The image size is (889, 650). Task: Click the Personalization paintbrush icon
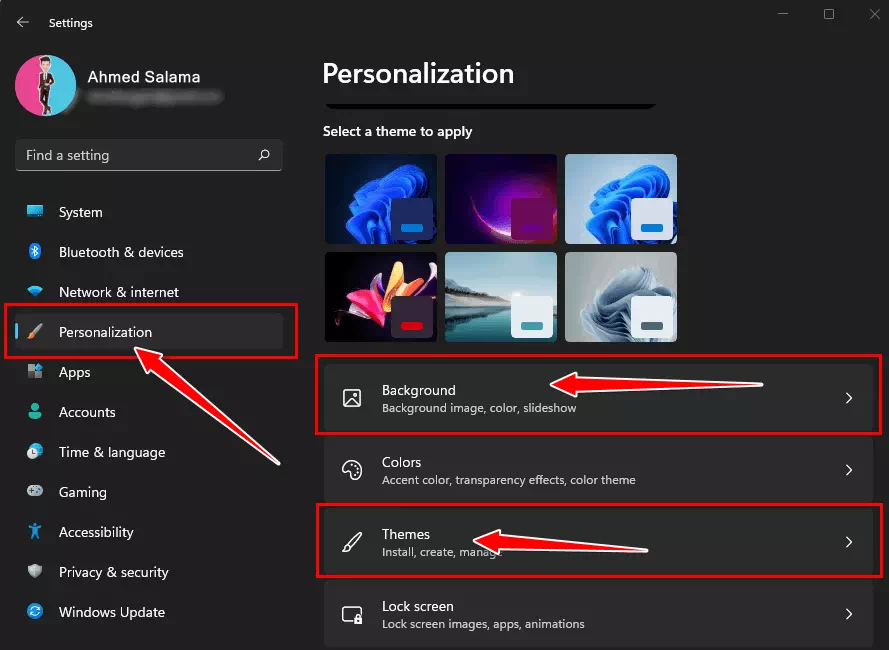pyautogui.click(x=35, y=331)
